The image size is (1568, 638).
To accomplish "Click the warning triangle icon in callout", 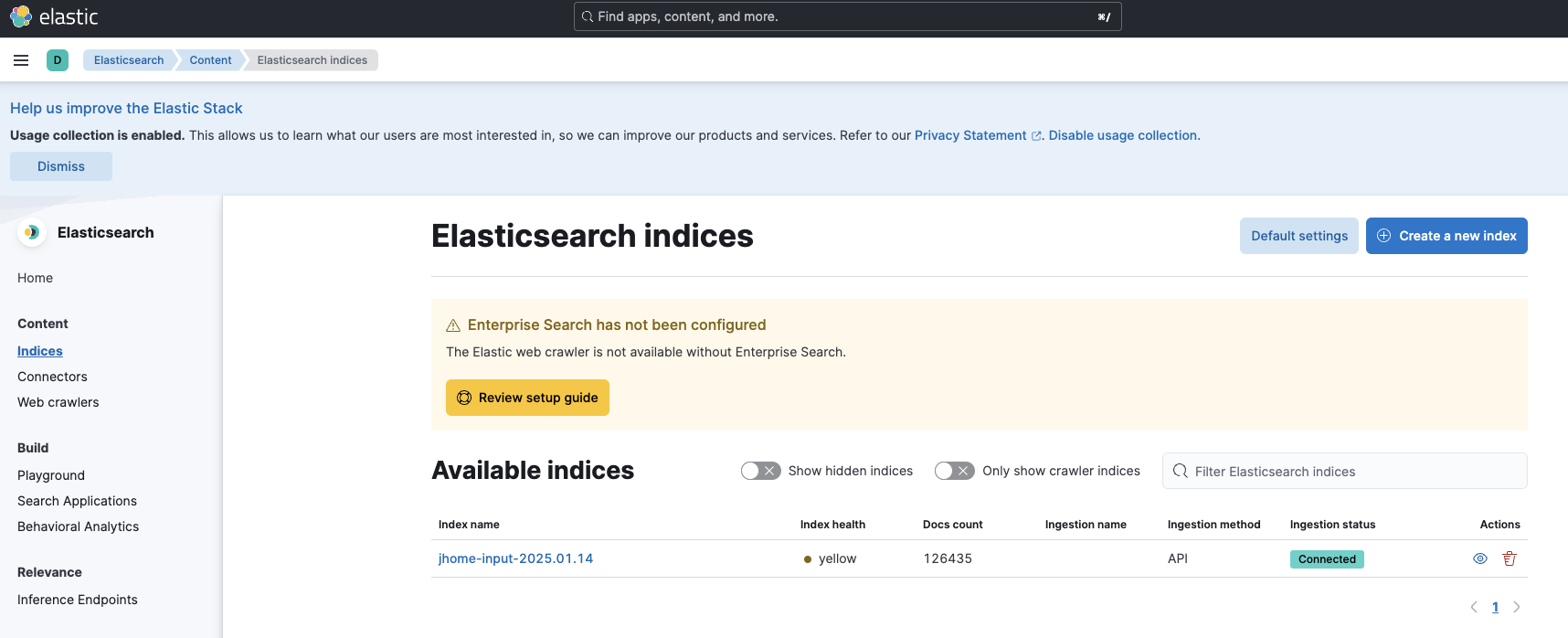I will 453,325.
